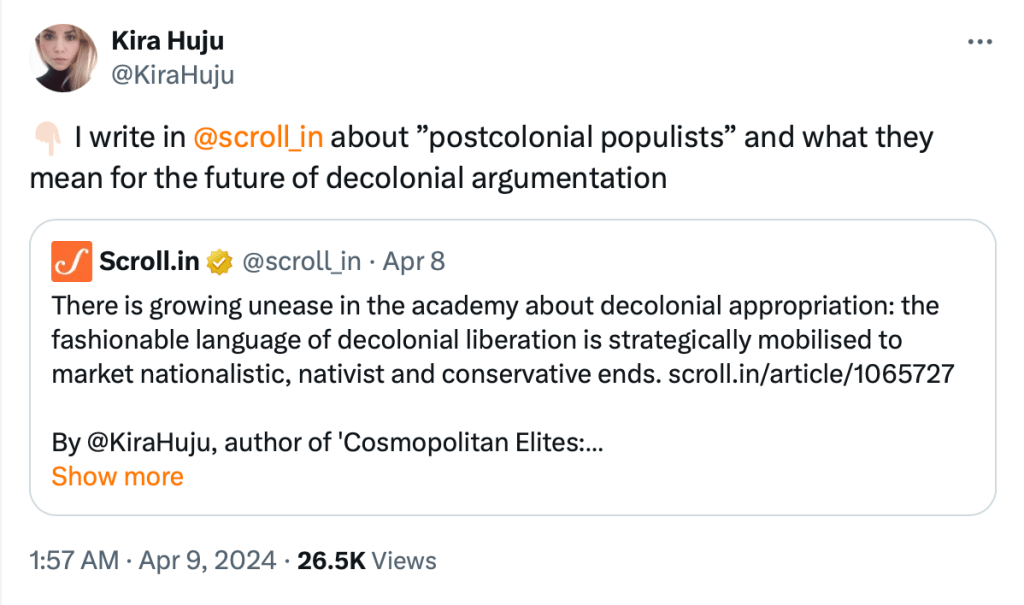The height and width of the screenshot is (605, 1024).
Task: Click the gold verified badge next to Scroll.in
Action: [x=218, y=262]
